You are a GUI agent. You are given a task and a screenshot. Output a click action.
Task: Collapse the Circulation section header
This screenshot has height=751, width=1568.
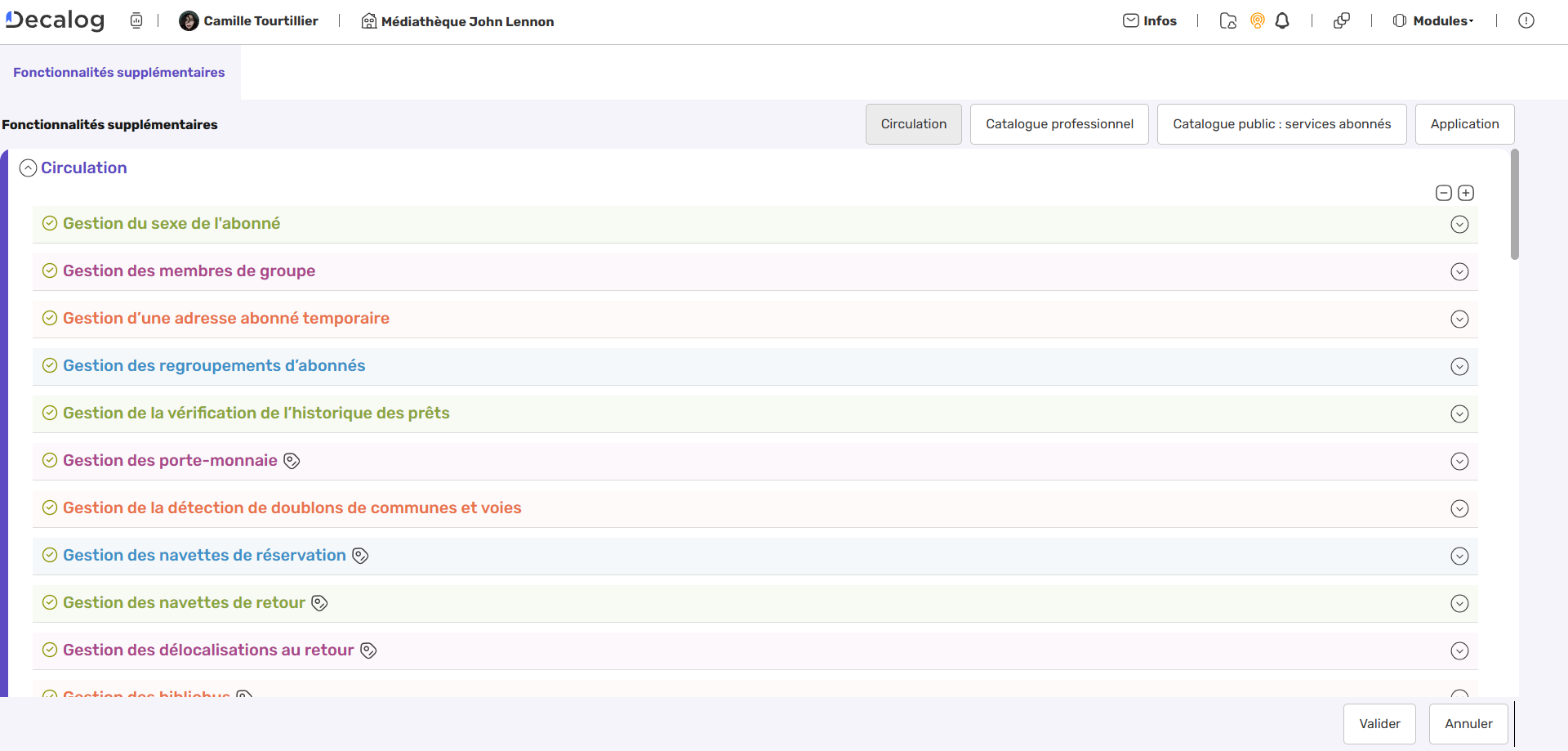click(x=29, y=168)
